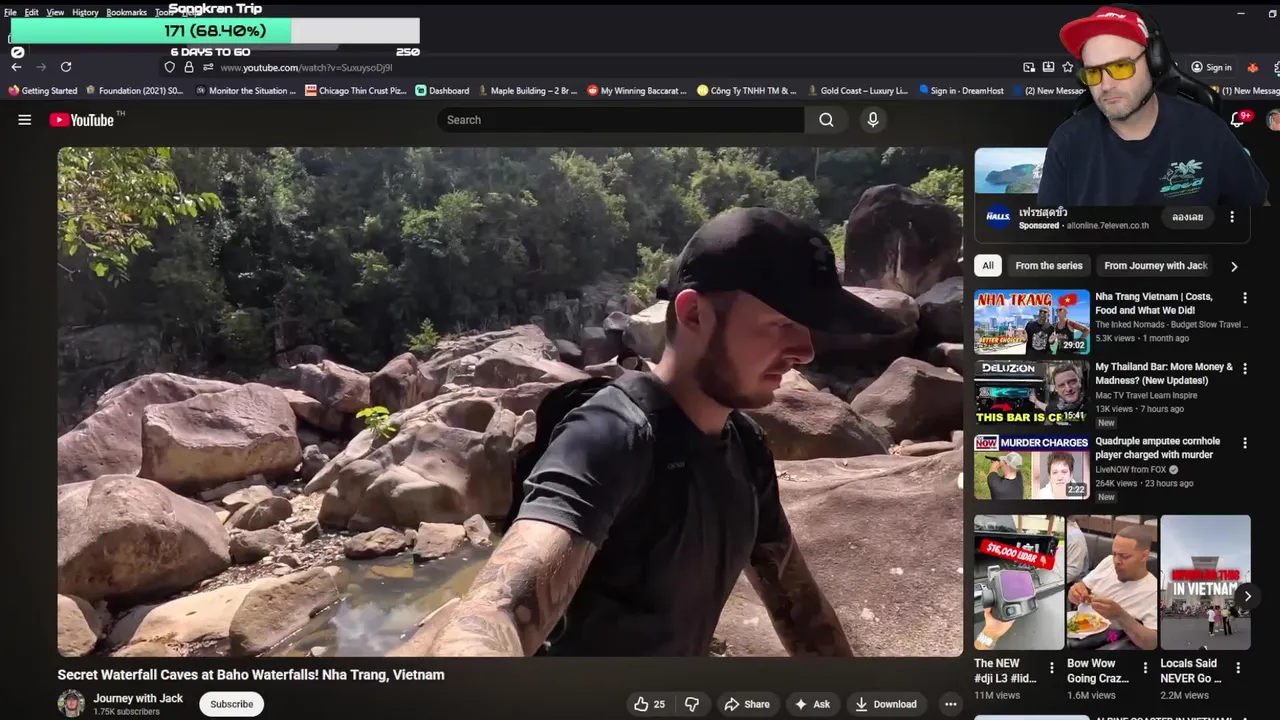
Task: Open Locals Said NEVER Go short thumbnail
Action: coord(1205,582)
